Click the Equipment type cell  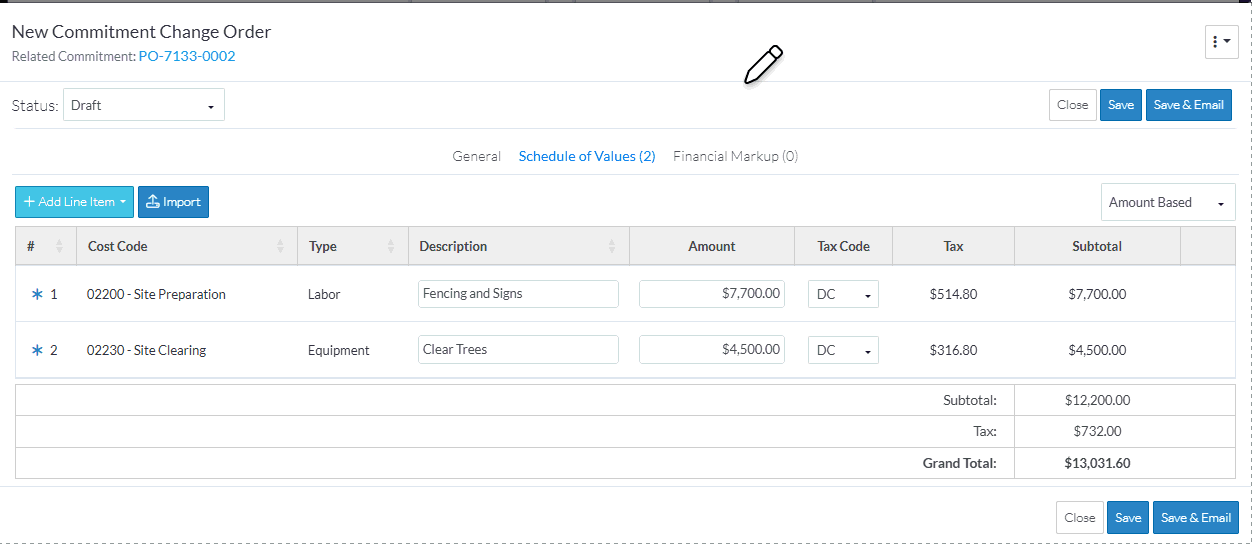[x=339, y=351]
